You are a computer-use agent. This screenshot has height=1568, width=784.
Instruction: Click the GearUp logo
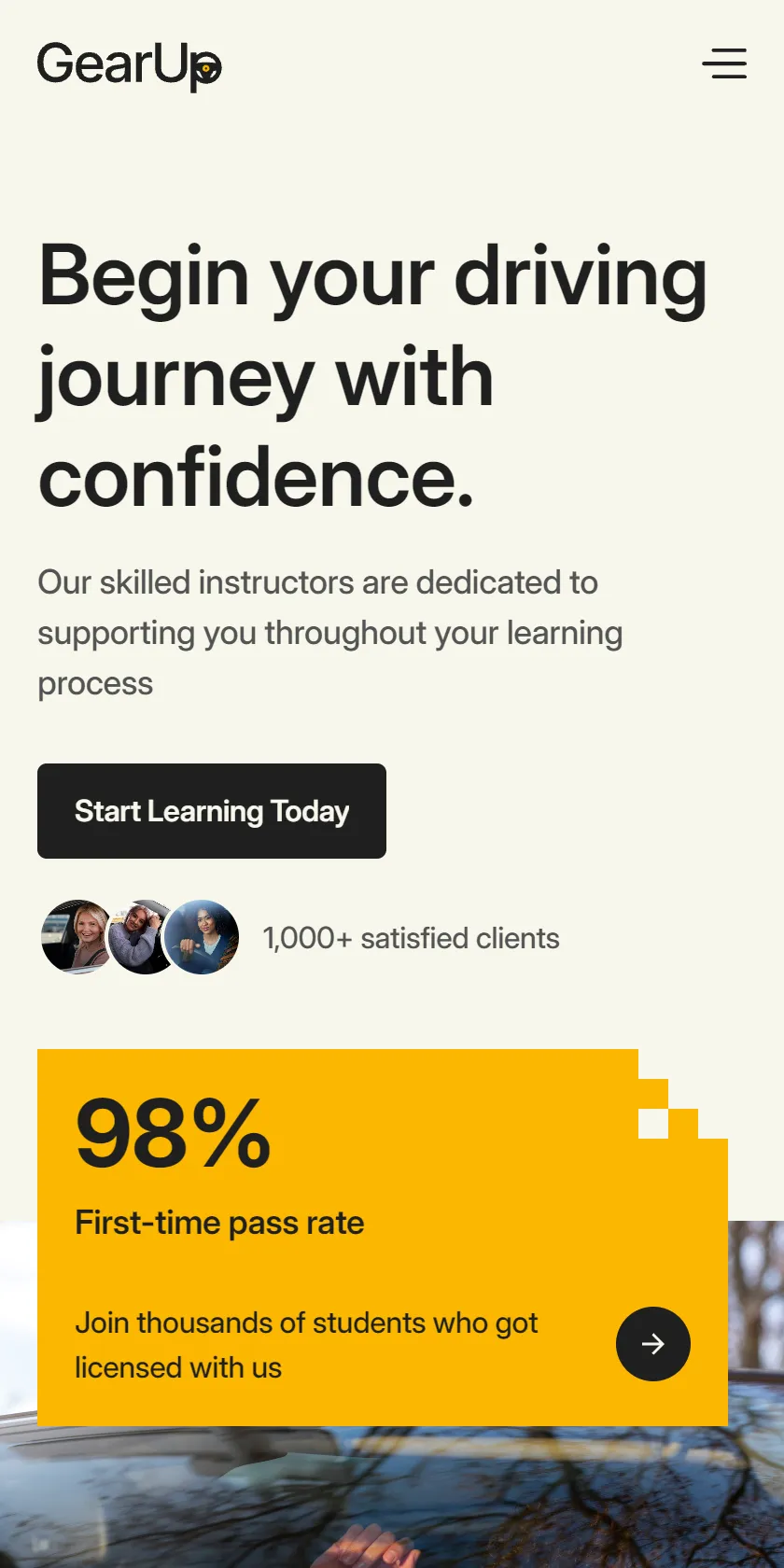click(130, 66)
